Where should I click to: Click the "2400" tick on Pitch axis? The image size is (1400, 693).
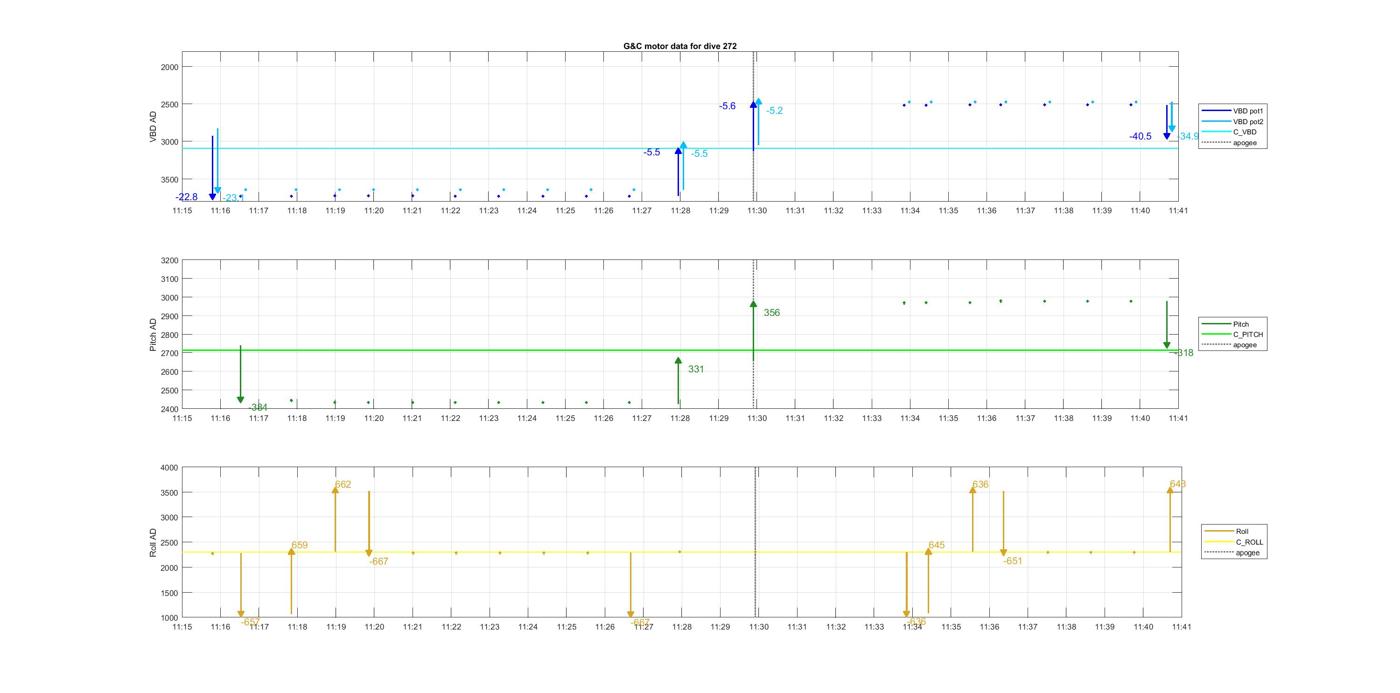click(x=169, y=409)
